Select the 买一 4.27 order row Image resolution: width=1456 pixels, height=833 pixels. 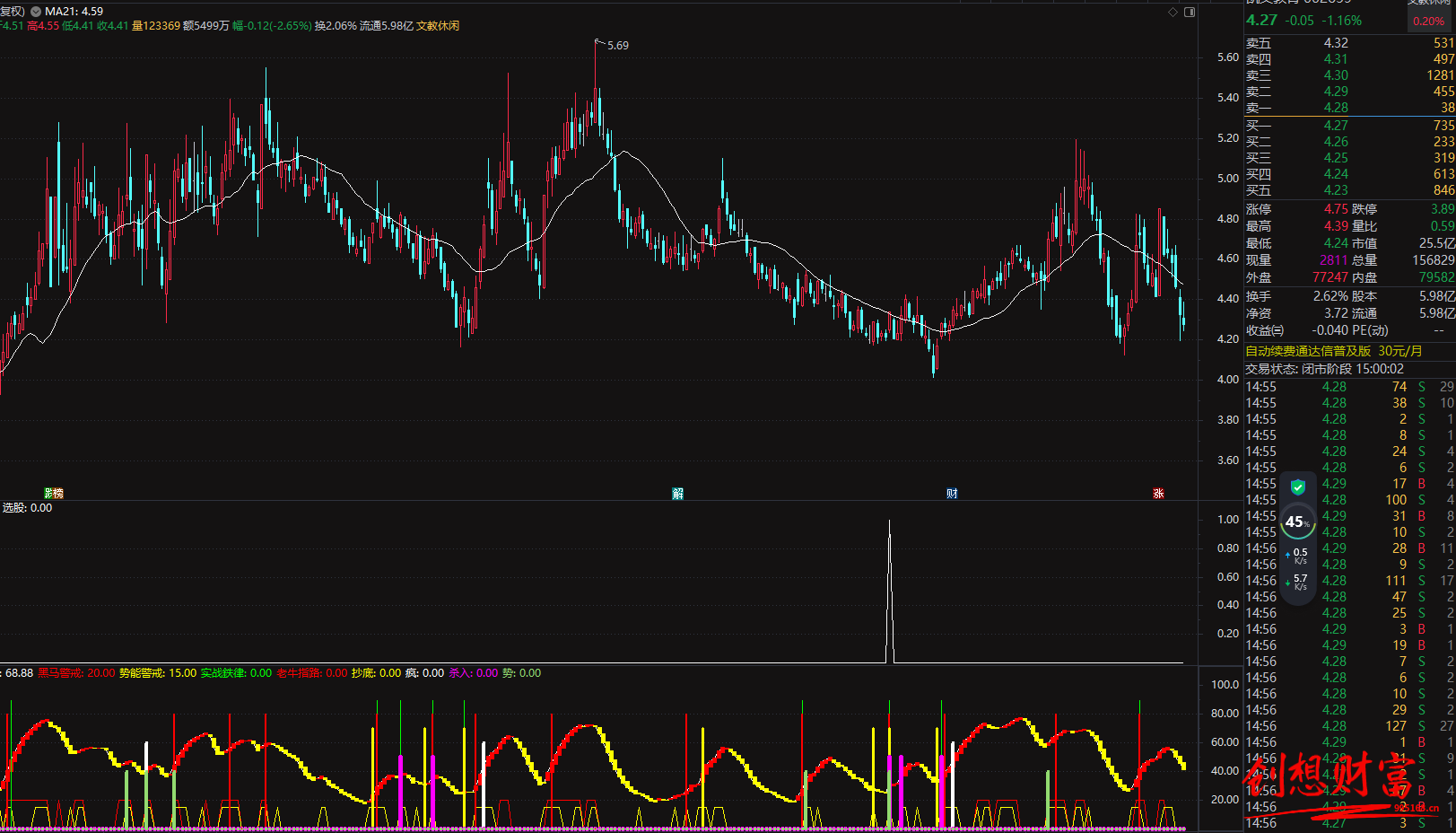coord(1350,126)
